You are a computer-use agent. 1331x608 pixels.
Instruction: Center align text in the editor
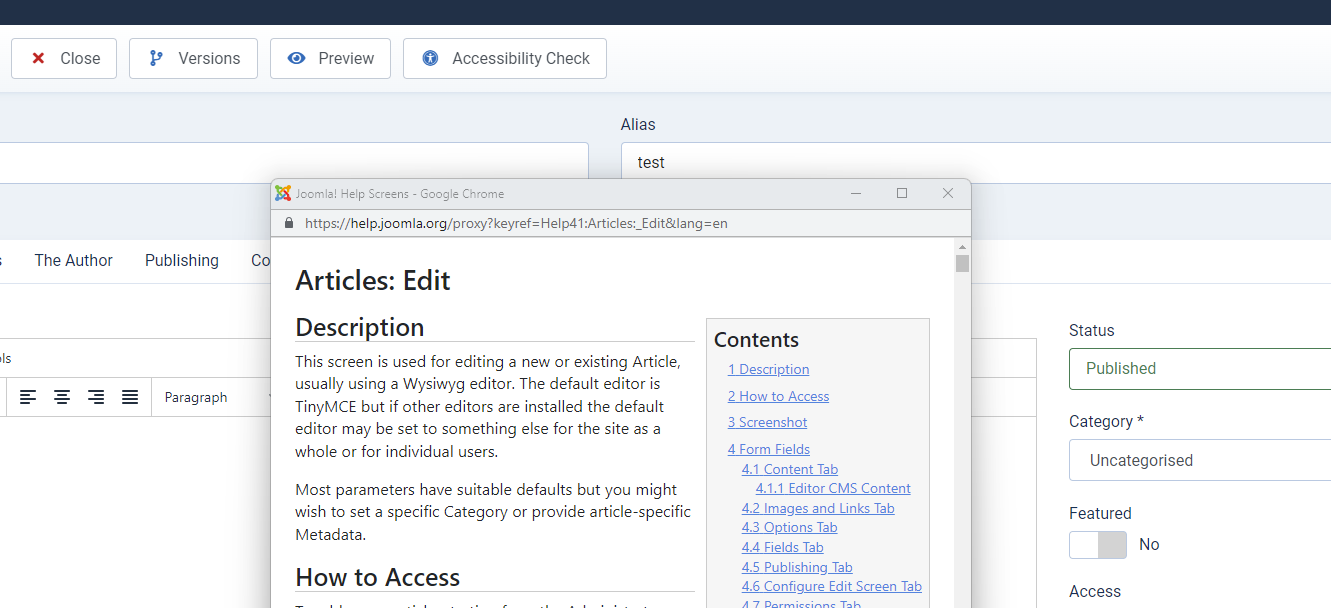[62, 397]
